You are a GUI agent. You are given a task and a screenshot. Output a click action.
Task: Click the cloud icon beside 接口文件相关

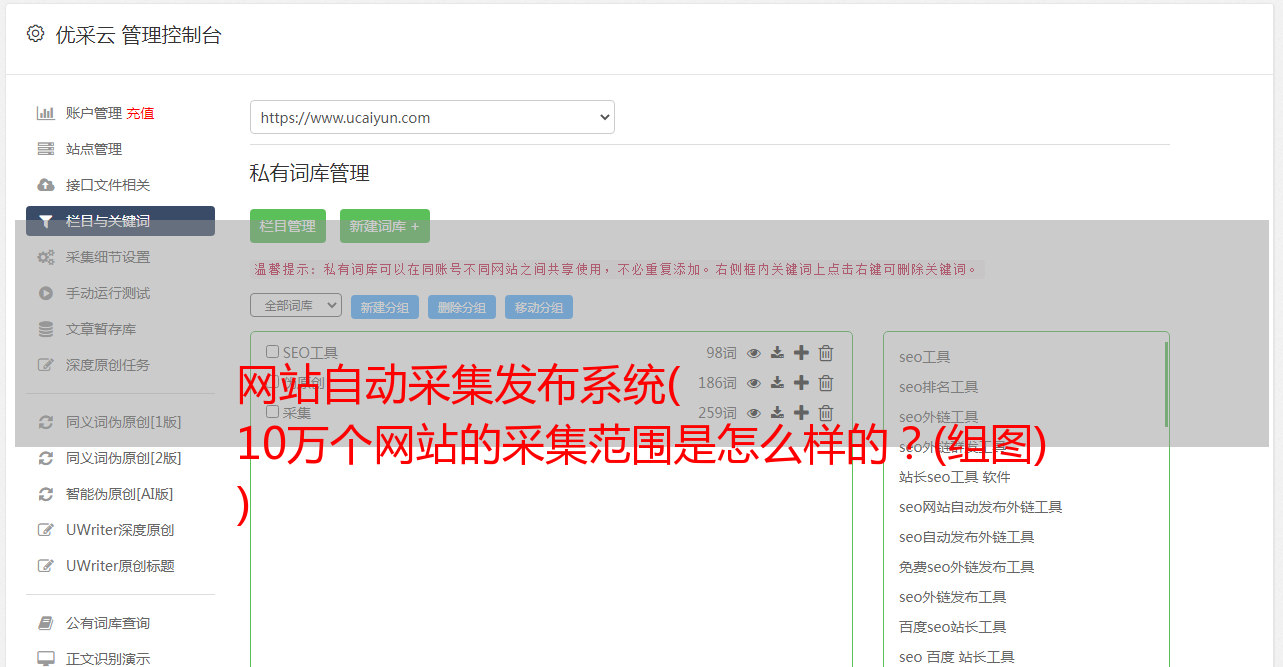click(46, 185)
